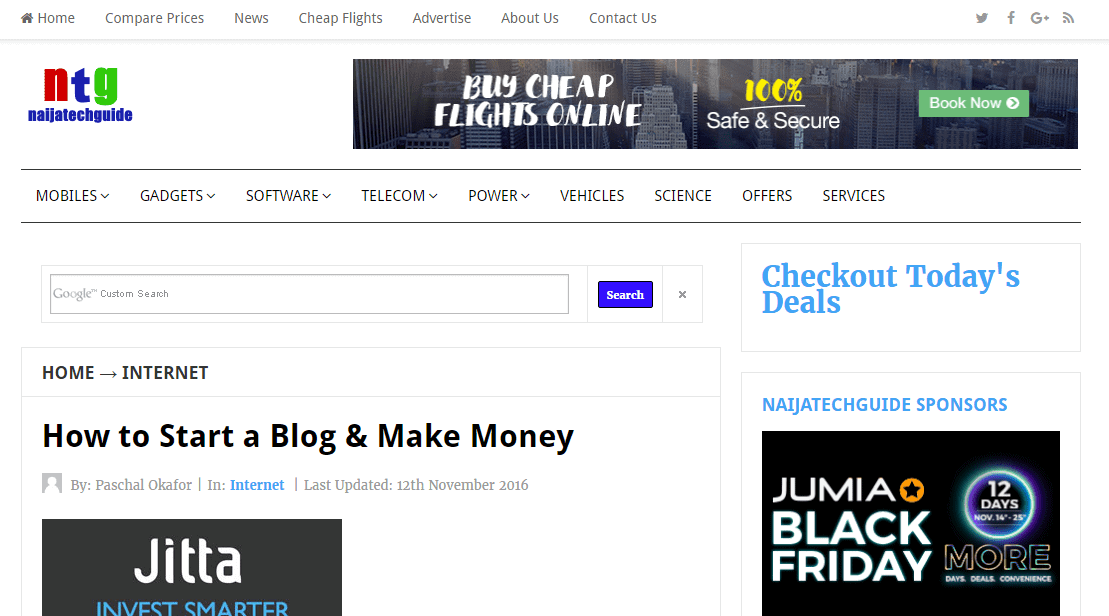Open the SERVICES category
Screen dimensions: 1109x616
(853, 196)
